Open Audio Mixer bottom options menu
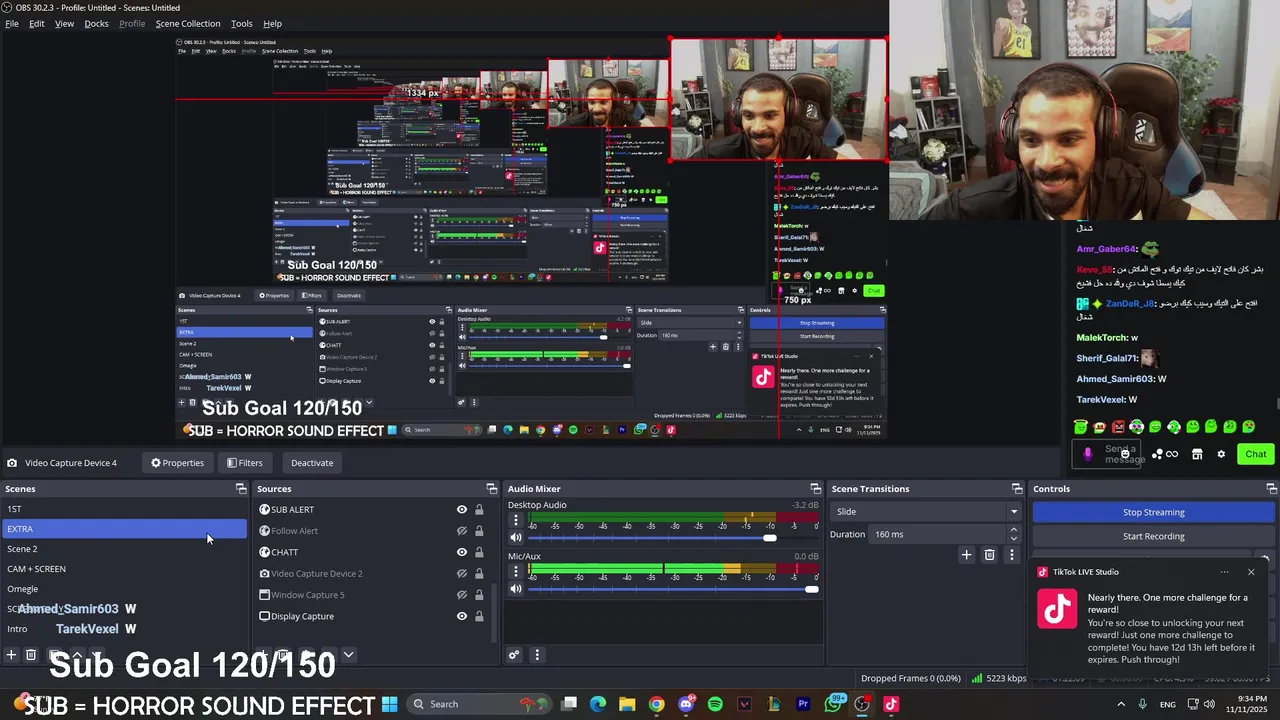 (x=537, y=655)
